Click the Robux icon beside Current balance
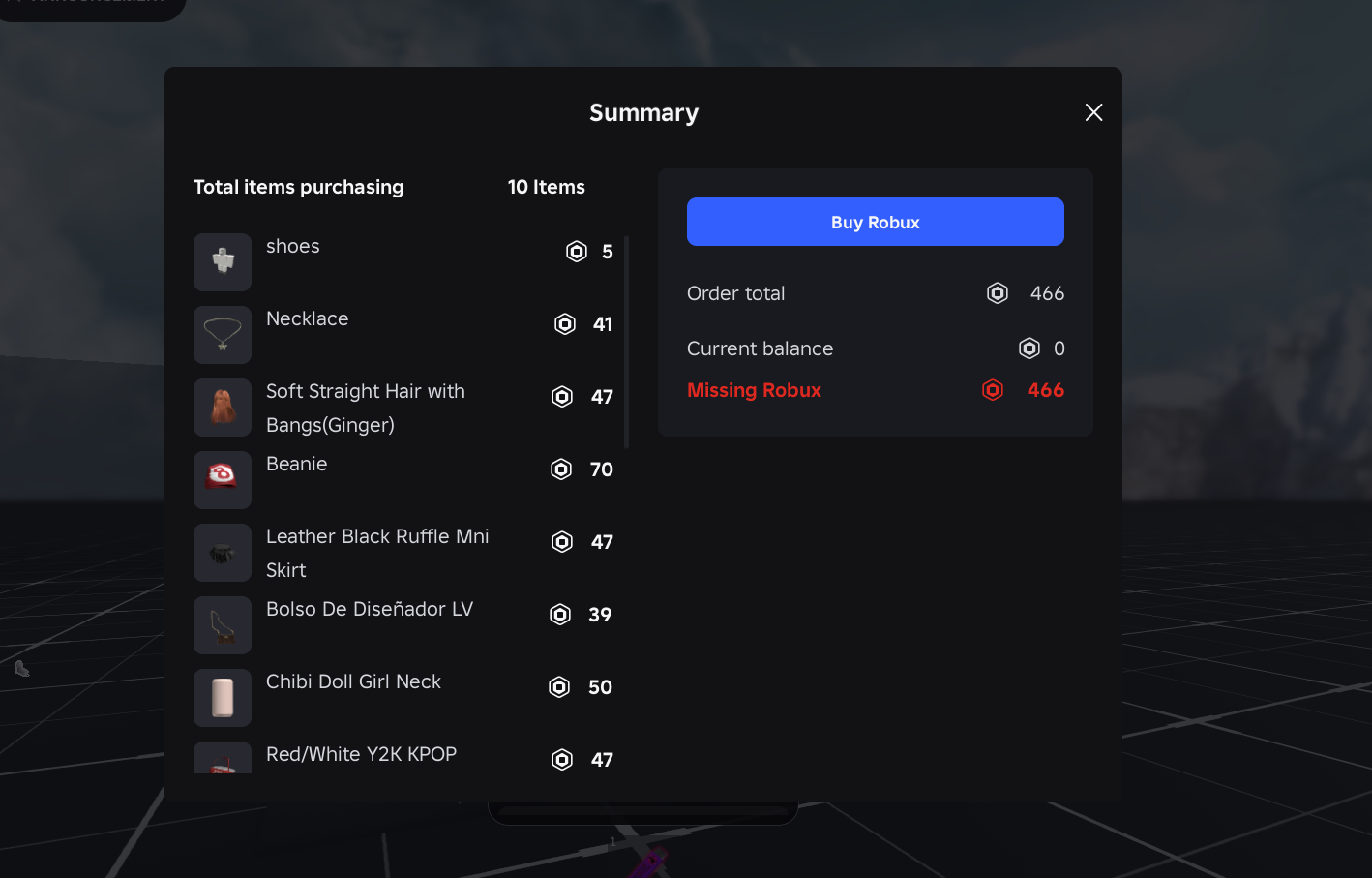 pos(1029,348)
